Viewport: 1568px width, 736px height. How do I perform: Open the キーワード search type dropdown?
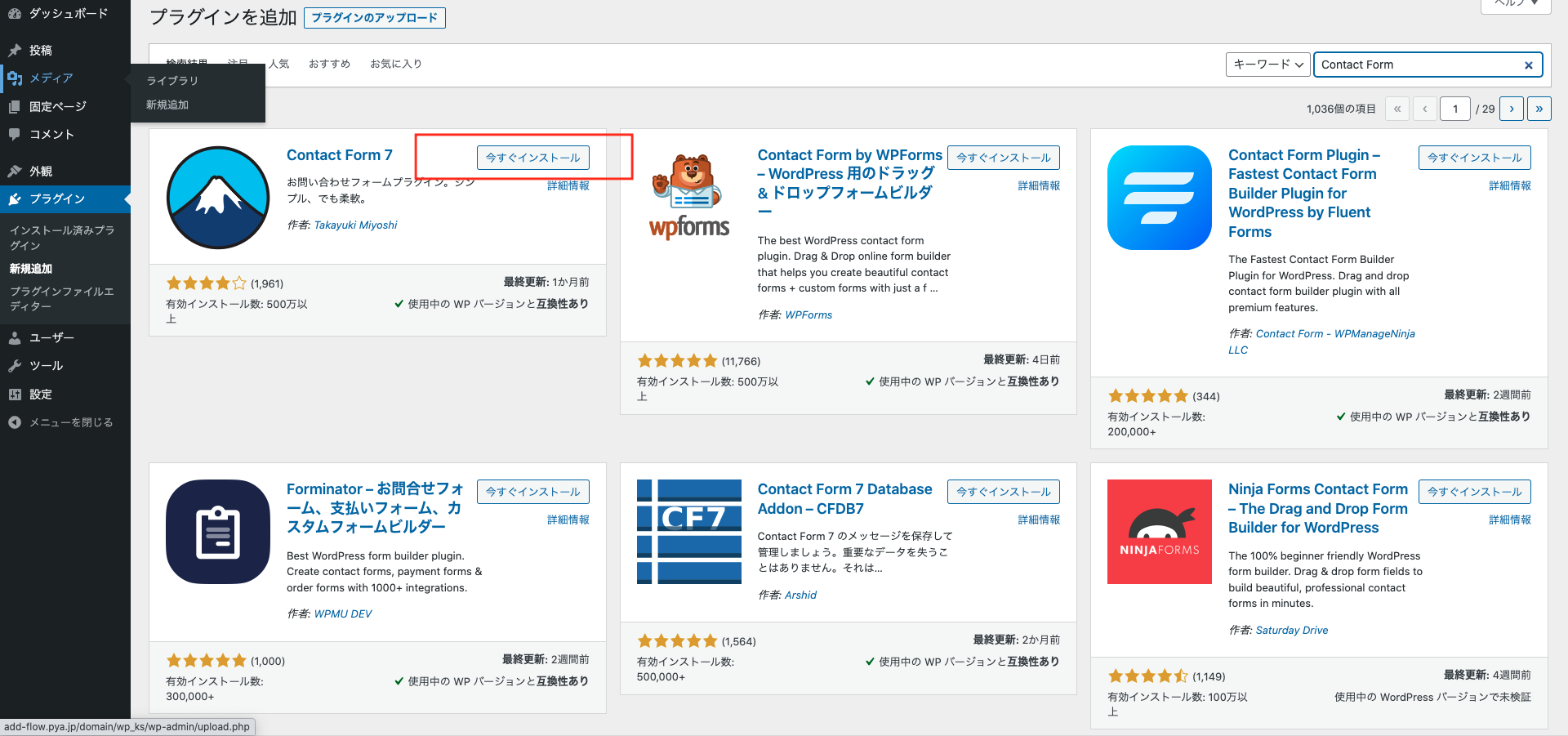(1267, 65)
